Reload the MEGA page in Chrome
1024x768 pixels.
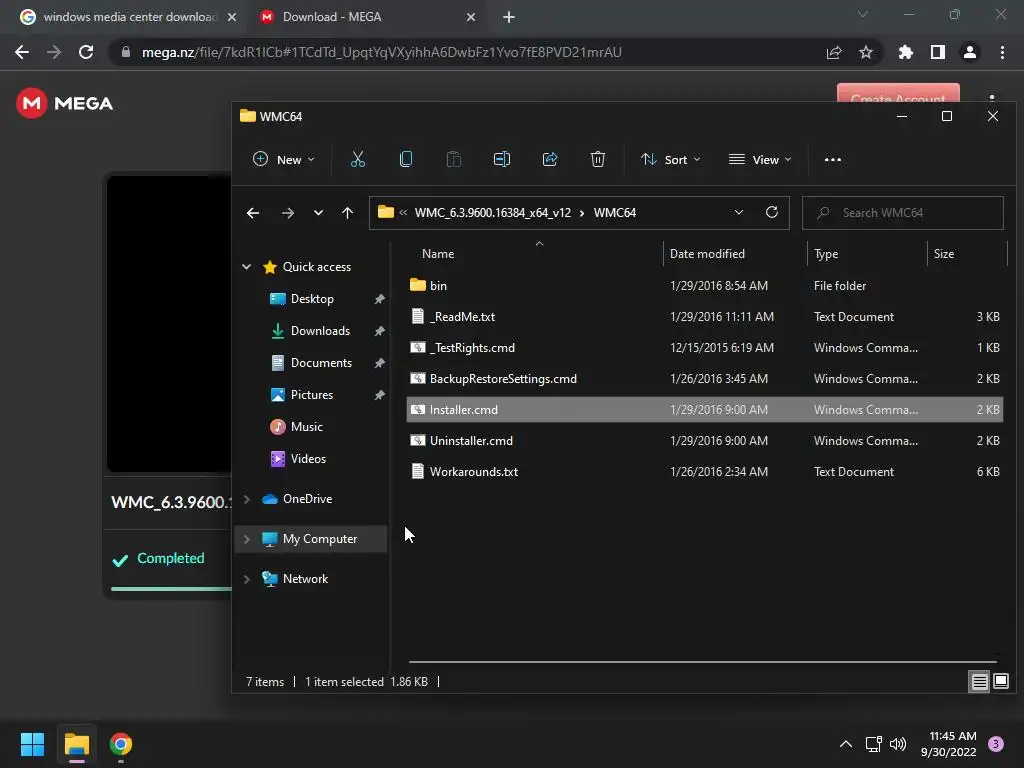click(86, 52)
